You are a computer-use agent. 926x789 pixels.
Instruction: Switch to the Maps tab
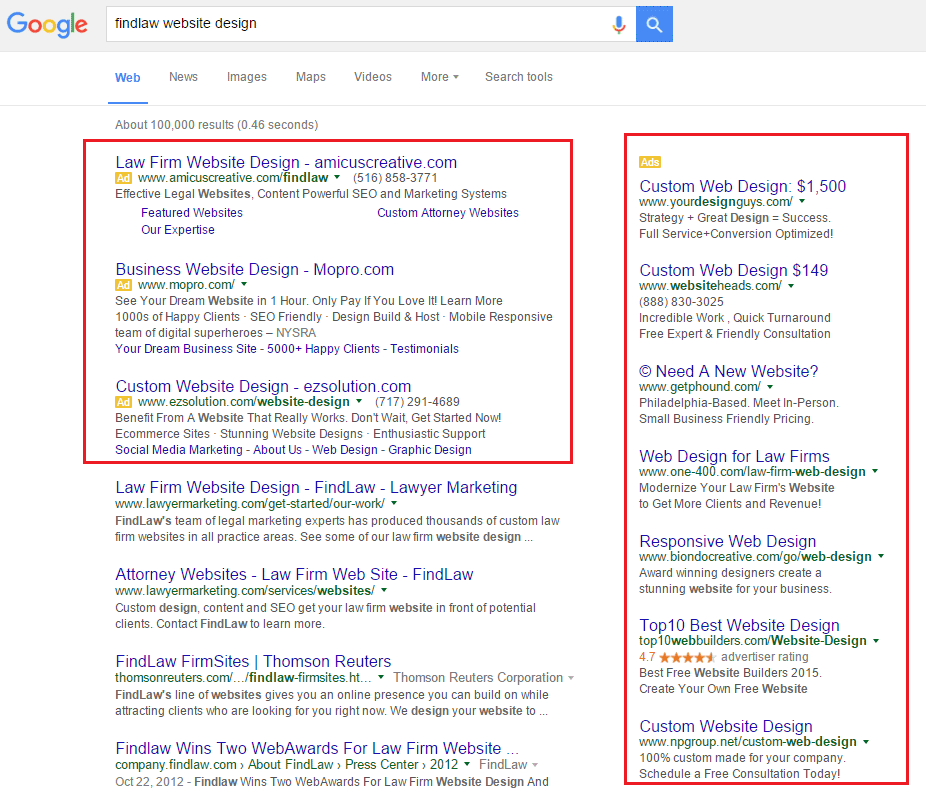point(311,77)
